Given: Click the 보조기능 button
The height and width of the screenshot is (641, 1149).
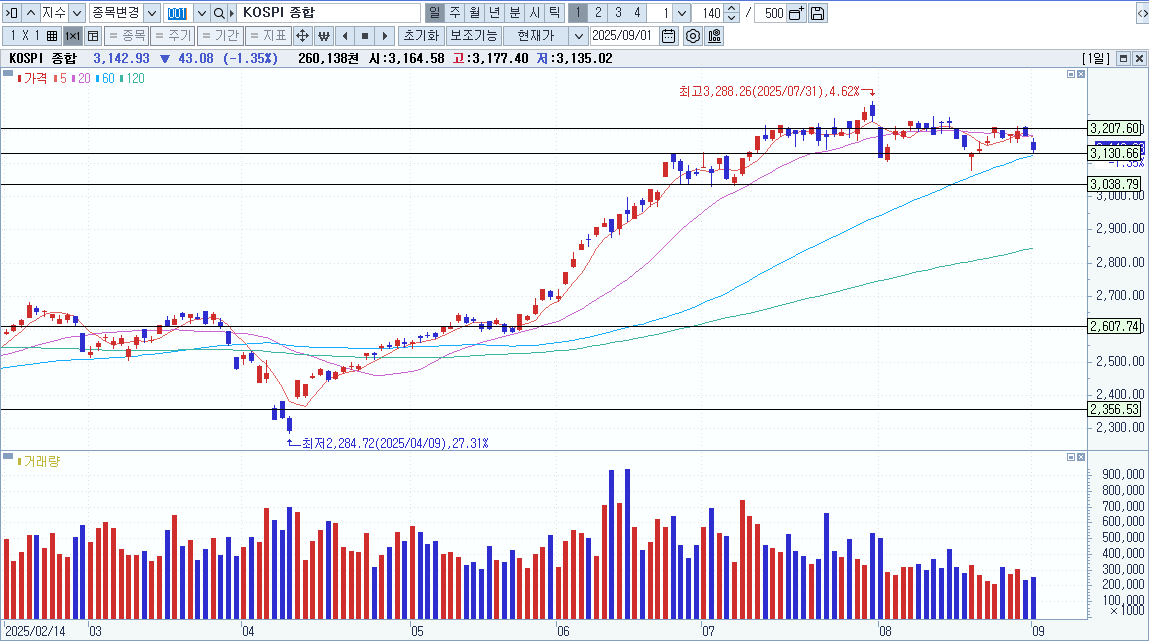Looking at the screenshot, I should point(473,35).
